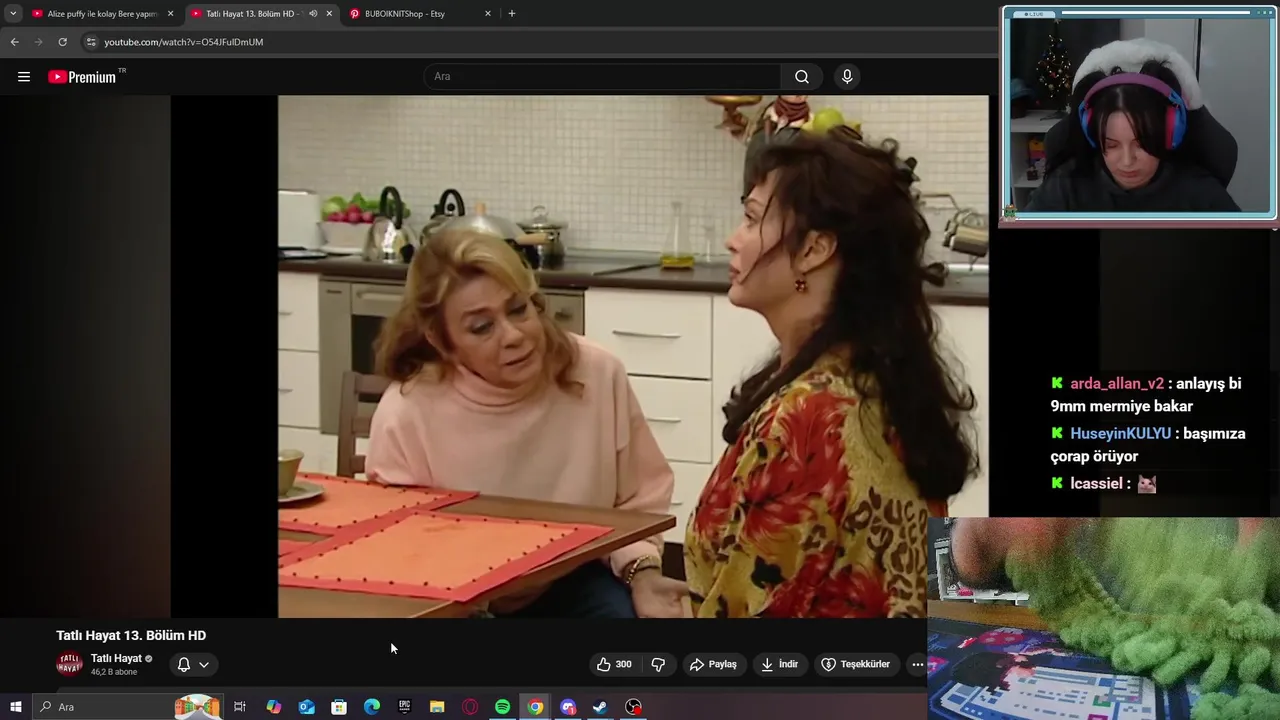Click chat username lcassiel
This screenshot has height=720, width=1280.
click(1096, 484)
